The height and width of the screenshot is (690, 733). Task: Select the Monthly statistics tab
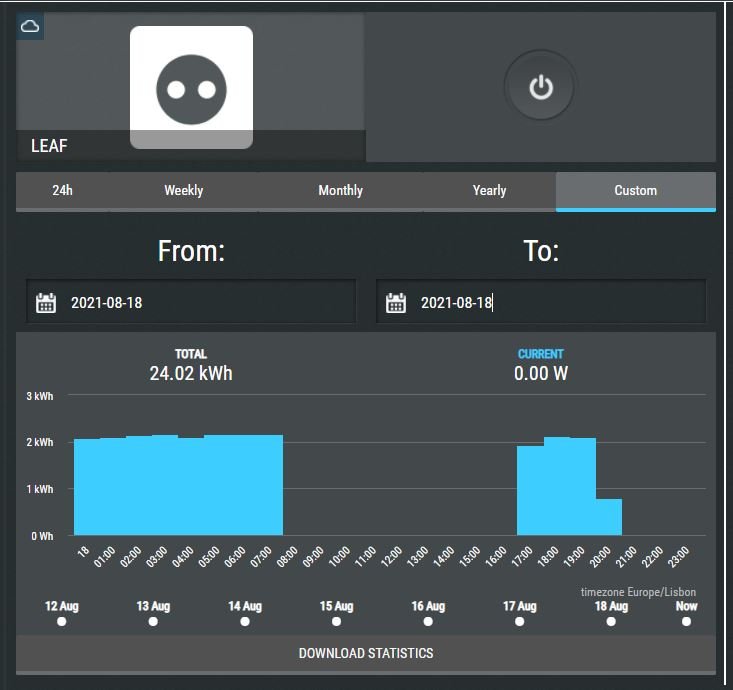click(340, 190)
